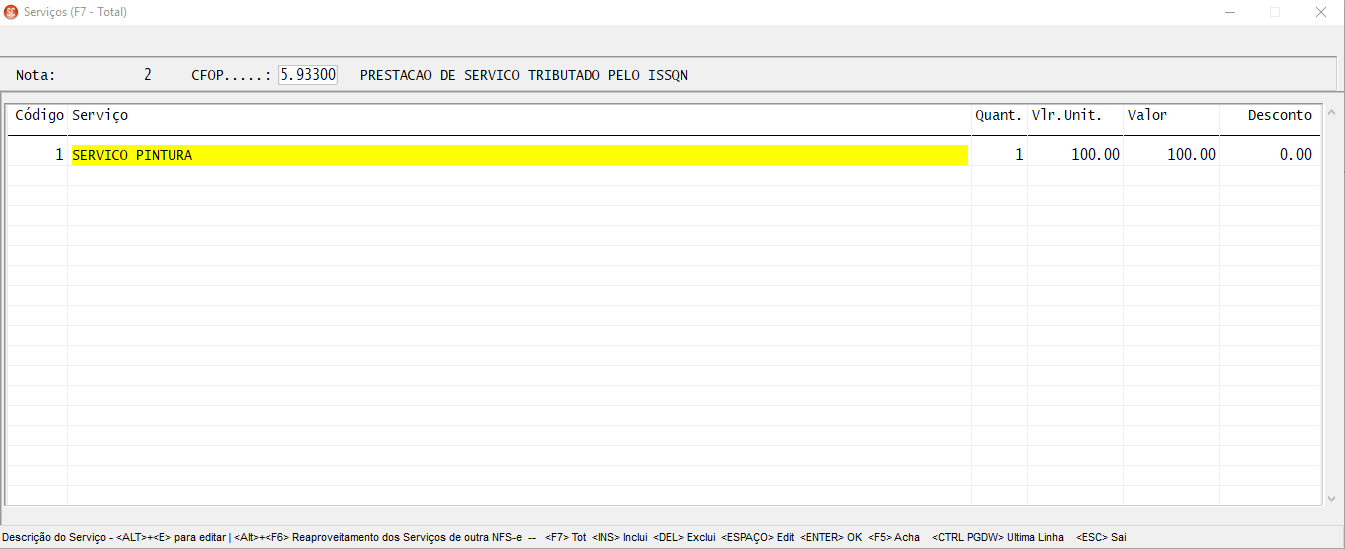Click the Serviço column header

100,115
